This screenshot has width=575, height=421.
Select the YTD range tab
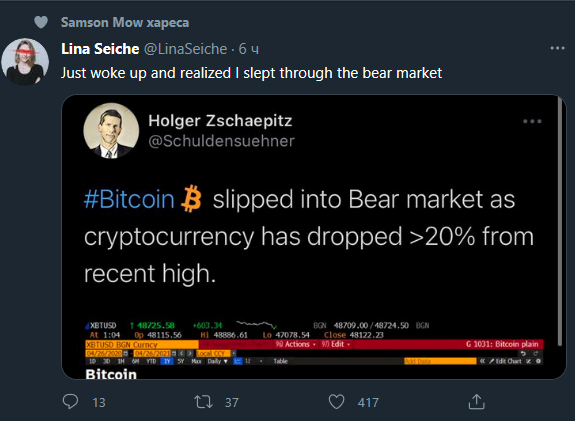point(151,361)
